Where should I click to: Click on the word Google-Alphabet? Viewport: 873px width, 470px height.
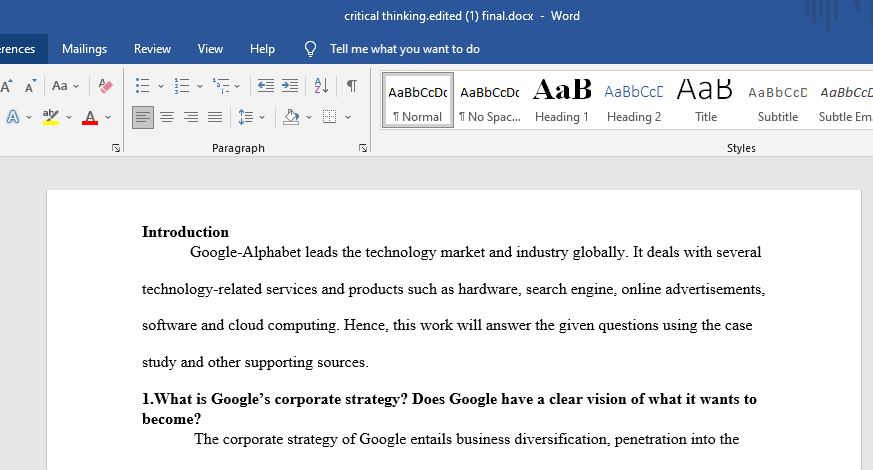[246, 252]
